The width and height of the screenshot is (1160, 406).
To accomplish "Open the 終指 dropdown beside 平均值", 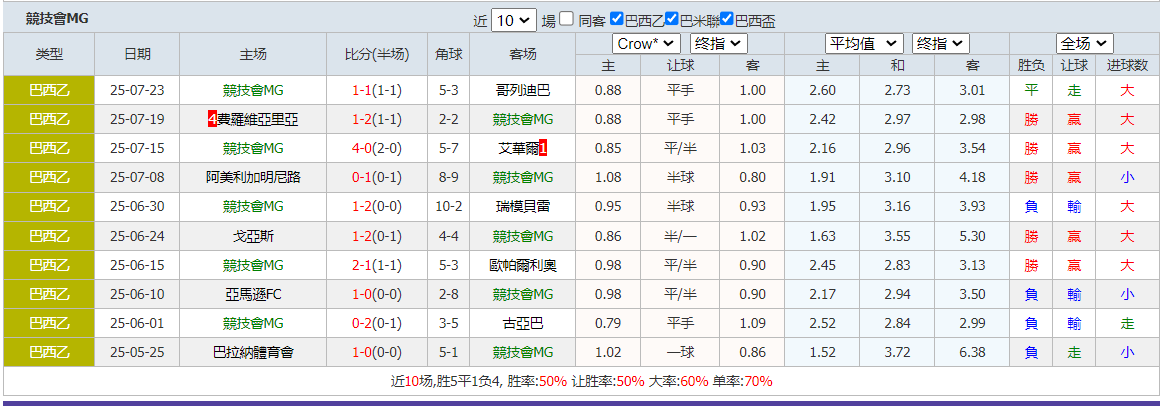I will (940, 44).
